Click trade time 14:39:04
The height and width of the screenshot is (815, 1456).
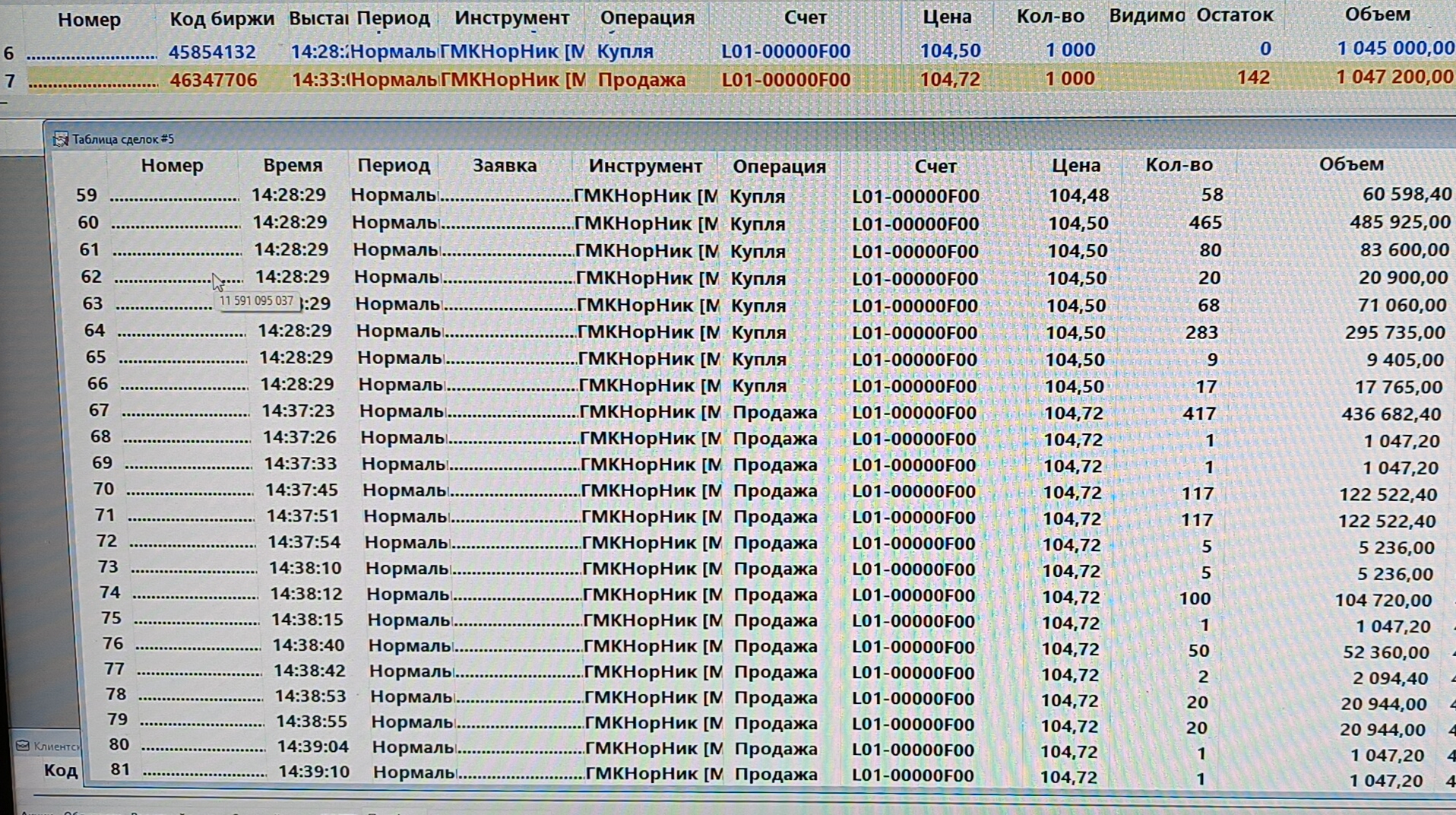click(x=313, y=747)
